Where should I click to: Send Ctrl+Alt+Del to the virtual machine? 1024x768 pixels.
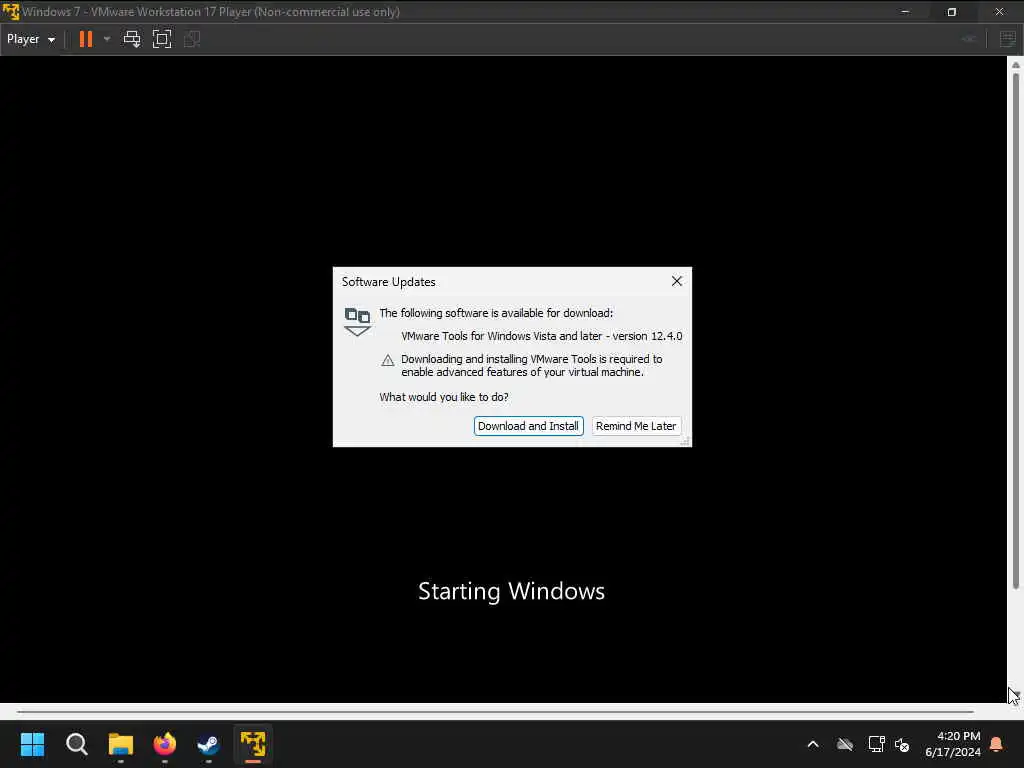pos(132,39)
